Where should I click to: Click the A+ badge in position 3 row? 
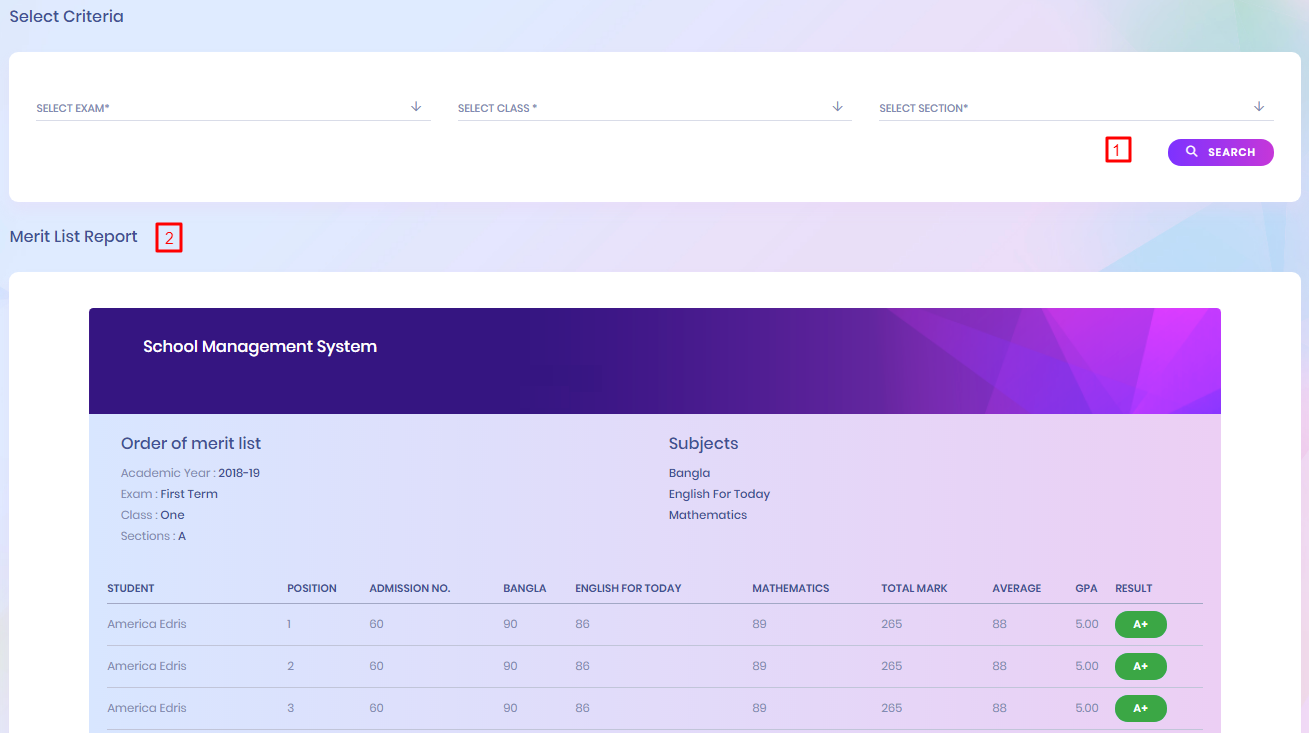point(1140,708)
